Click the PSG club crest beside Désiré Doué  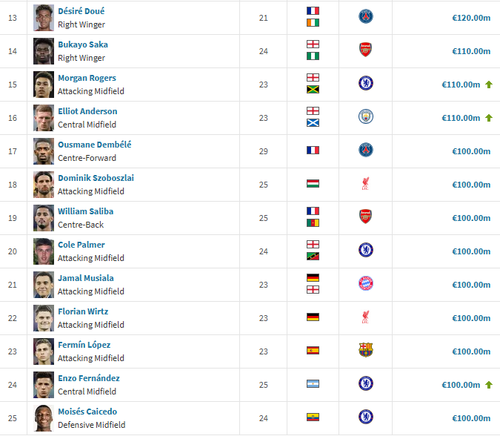[x=366, y=16]
